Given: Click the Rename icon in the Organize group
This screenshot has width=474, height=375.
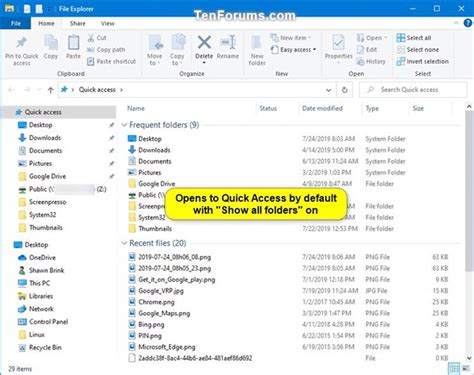Looking at the screenshot, I should pyautogui.click(x=228, y=43).
